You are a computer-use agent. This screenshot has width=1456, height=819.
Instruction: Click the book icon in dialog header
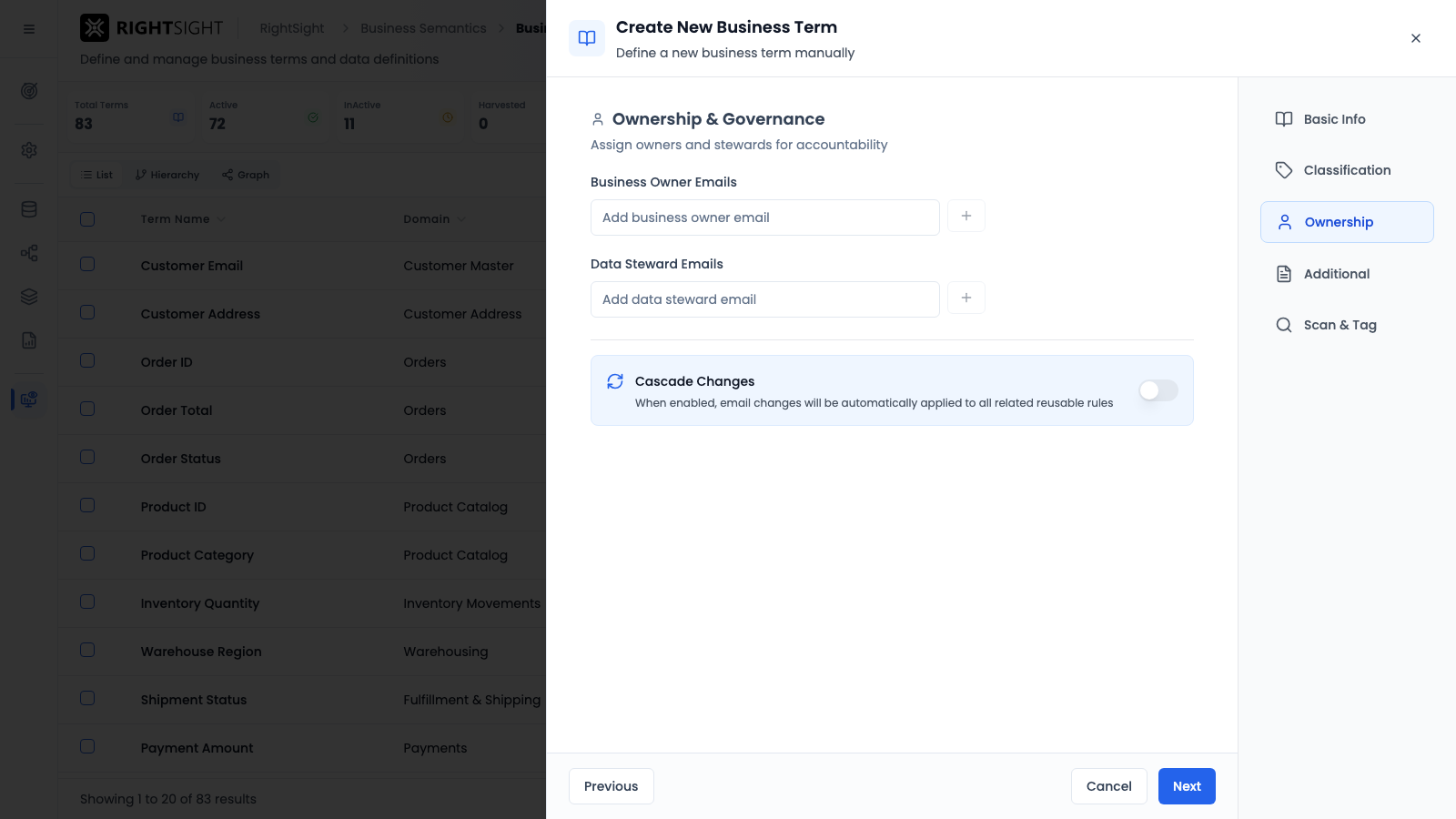click(587, 38)
